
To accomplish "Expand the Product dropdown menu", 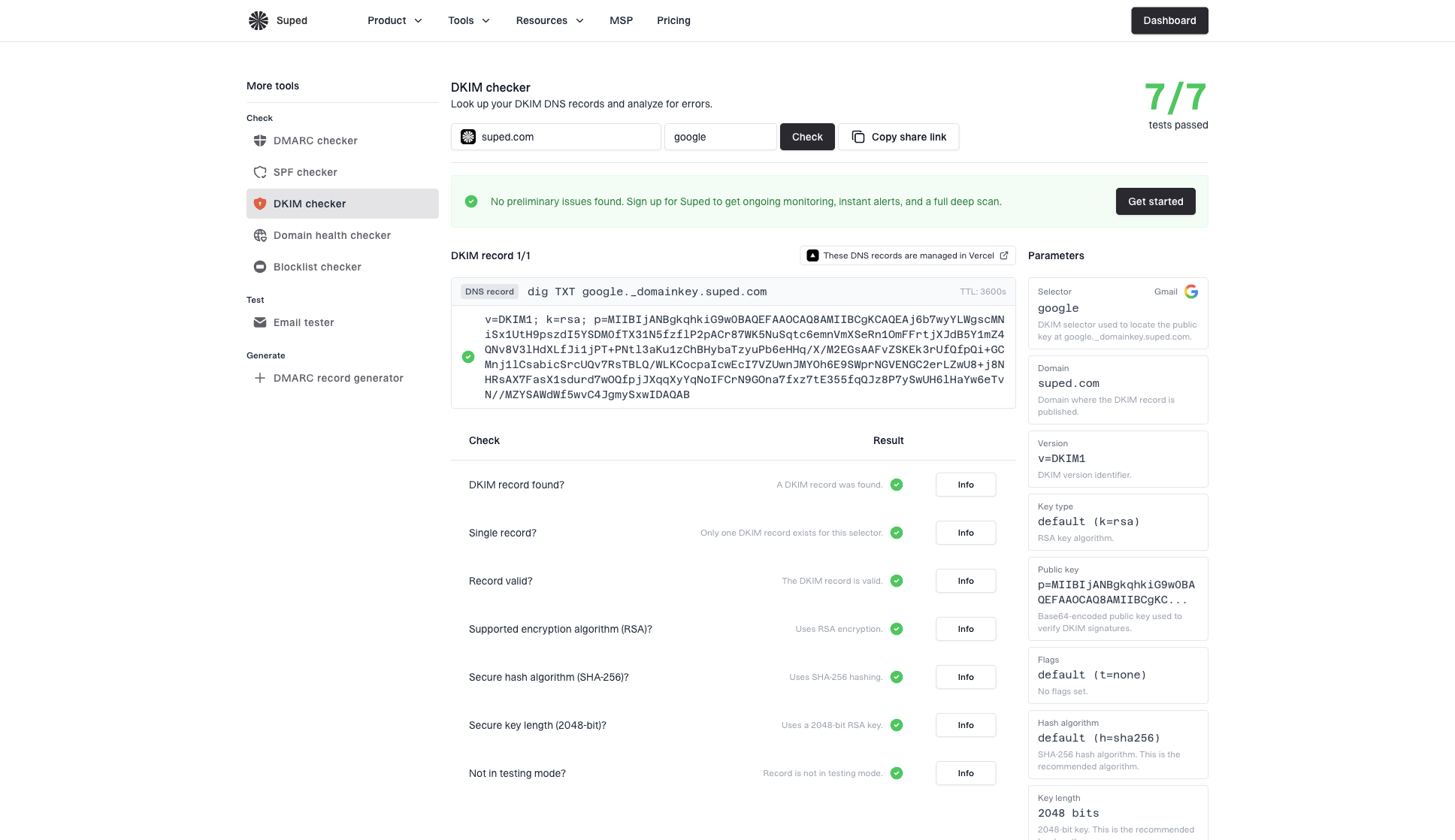I will point(395,20).
